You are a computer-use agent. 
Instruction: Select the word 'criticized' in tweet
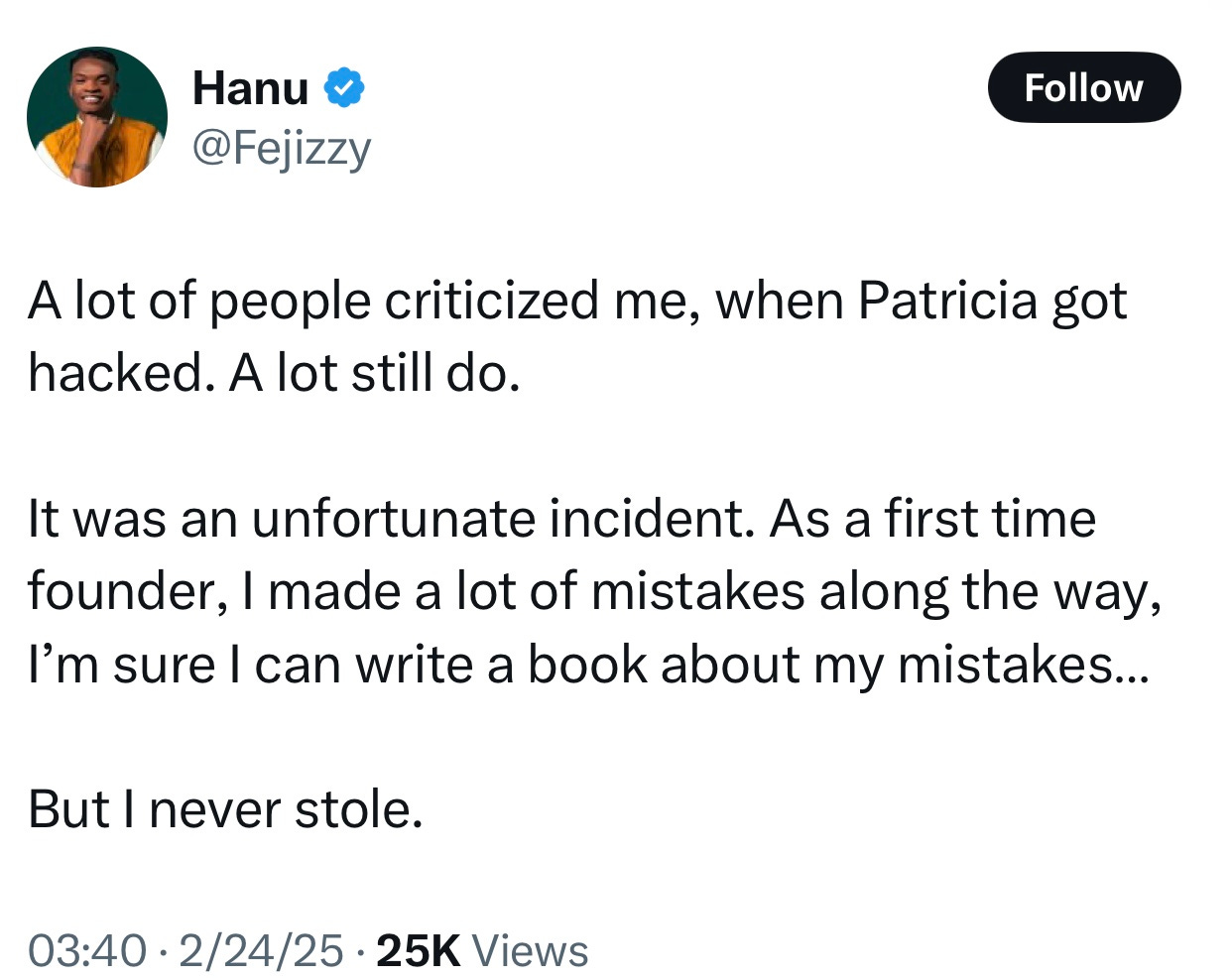pyautogui.click(x=491, y=301)
